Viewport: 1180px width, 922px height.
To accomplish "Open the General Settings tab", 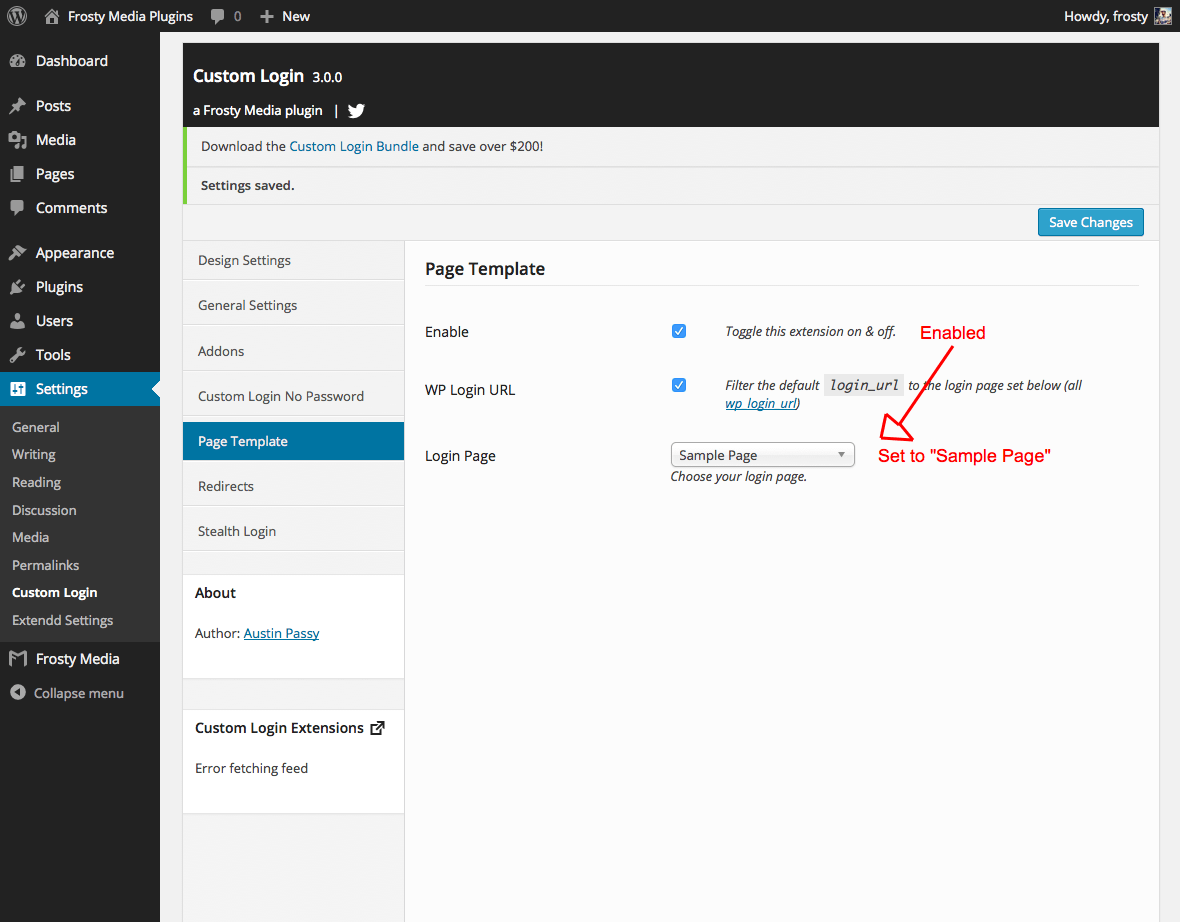I will [293, 306].
